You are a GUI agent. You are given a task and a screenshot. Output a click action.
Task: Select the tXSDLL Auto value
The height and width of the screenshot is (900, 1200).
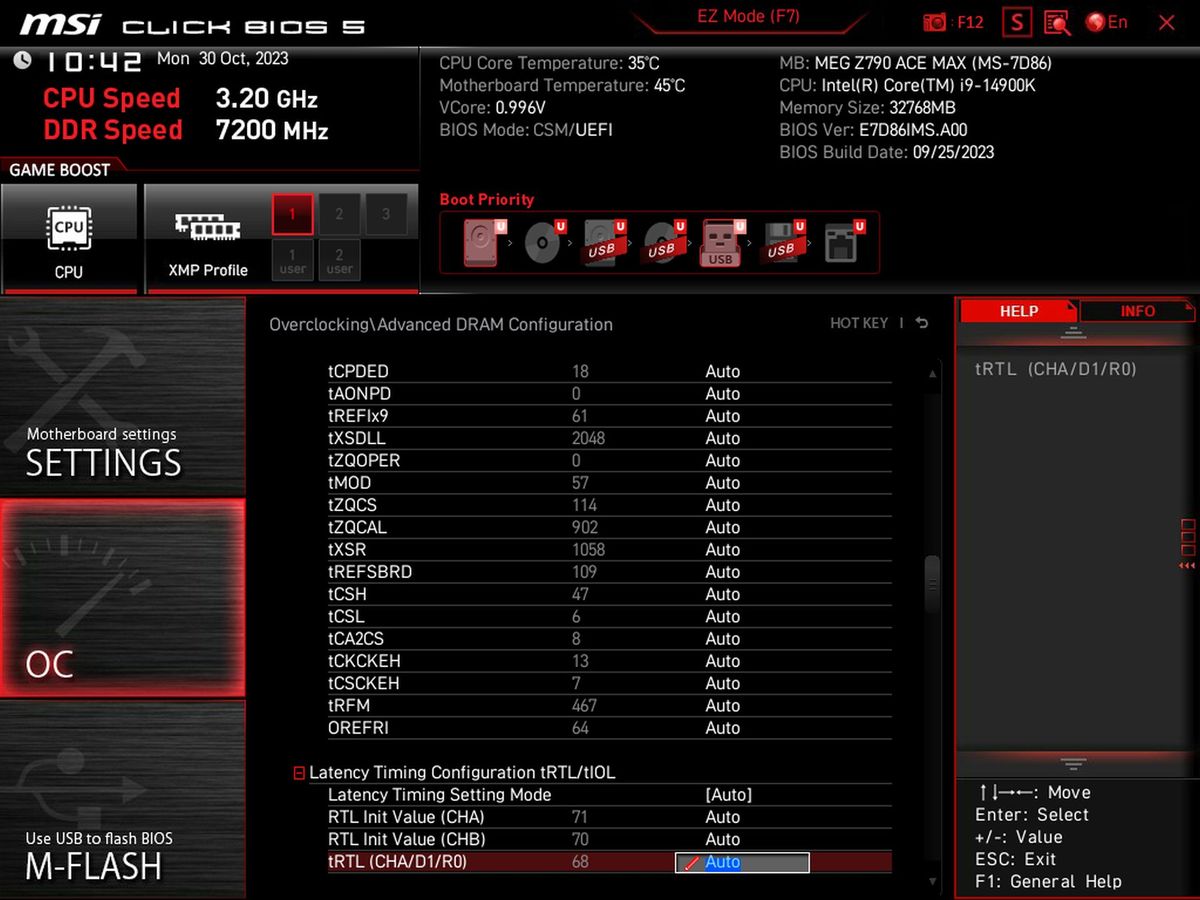click(722, 438)
